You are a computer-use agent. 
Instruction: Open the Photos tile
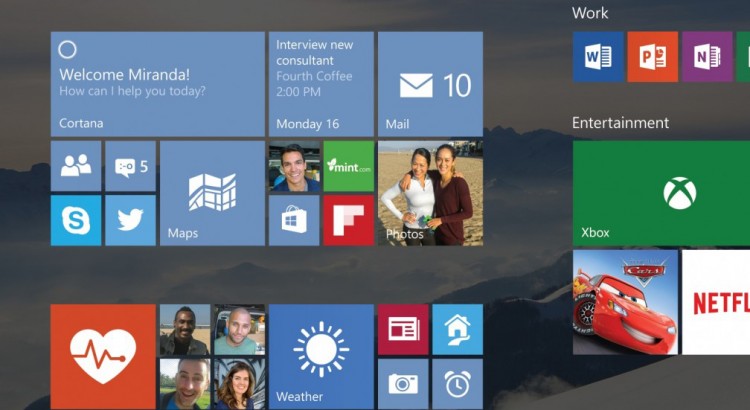click(x=430, y=193)
